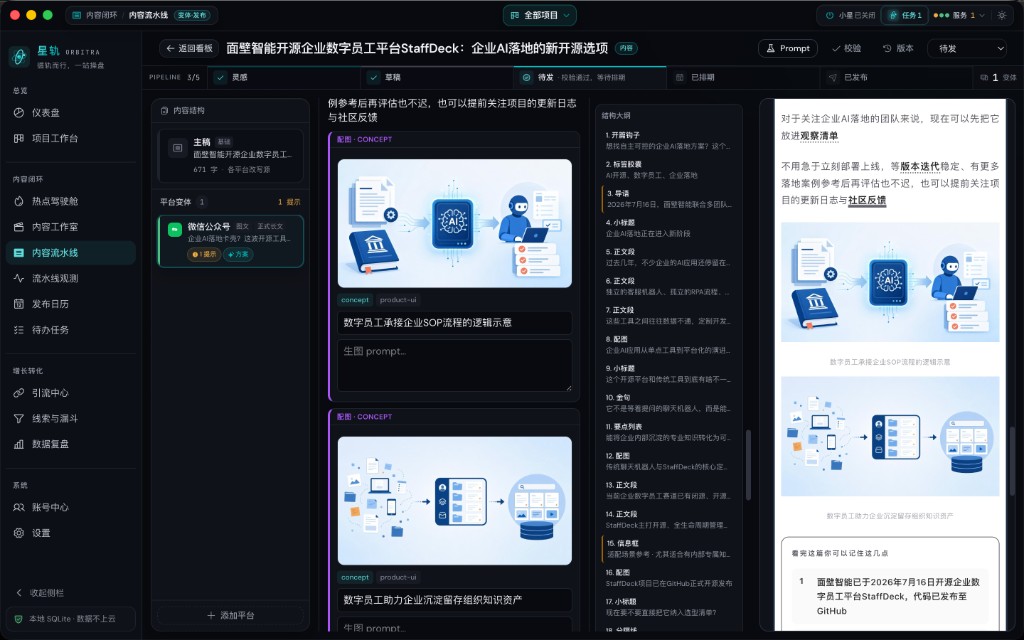Edit caption 数字员工助力企业沉淀留存组织知识资产
Image resolution: width=1024 pixels, height=640 pixels.
click(x=455, y=600)
